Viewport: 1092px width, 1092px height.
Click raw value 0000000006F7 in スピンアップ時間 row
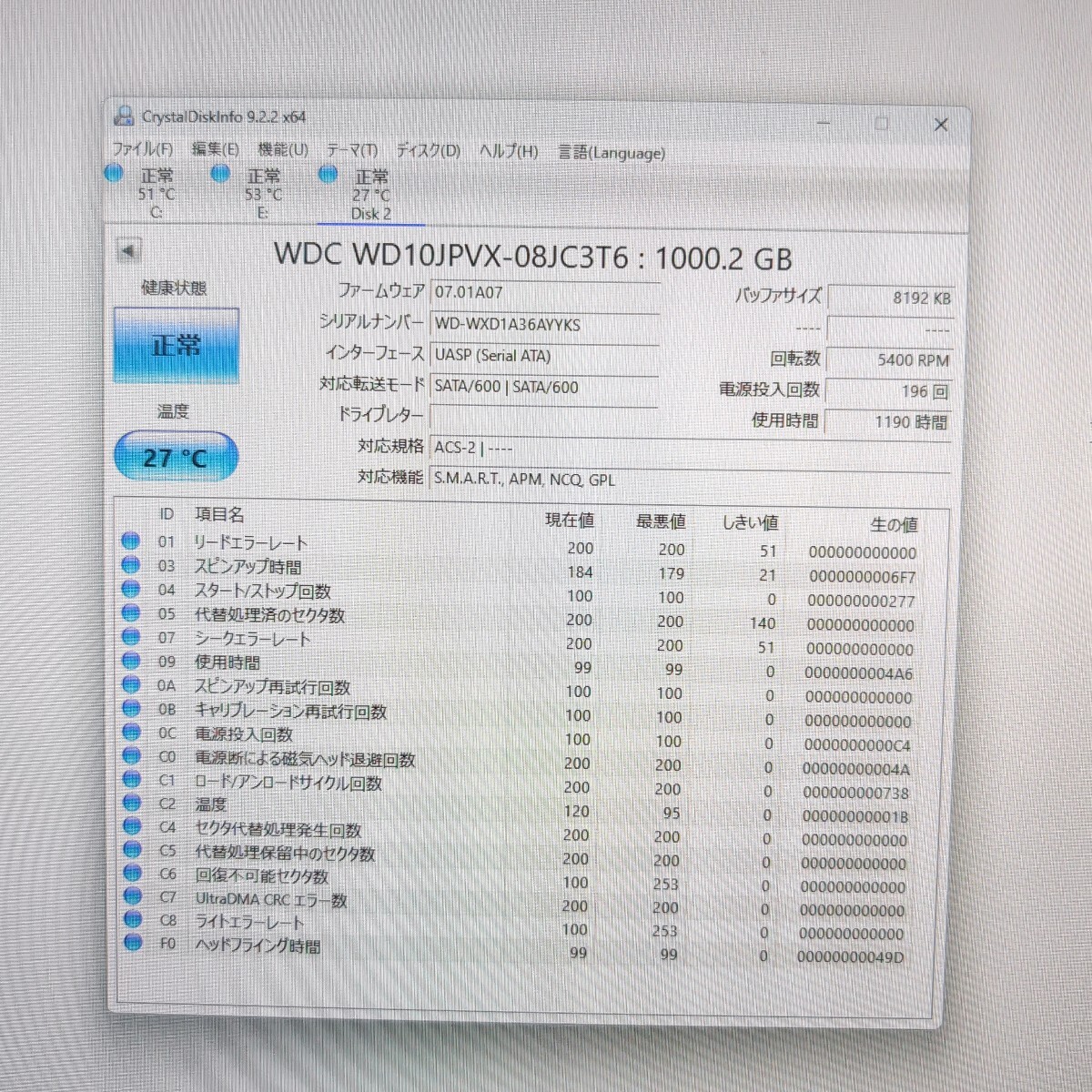863,577
